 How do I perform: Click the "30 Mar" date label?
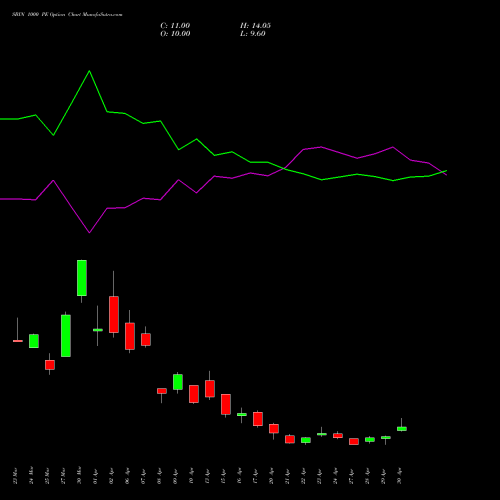click(x=79, y=476)
